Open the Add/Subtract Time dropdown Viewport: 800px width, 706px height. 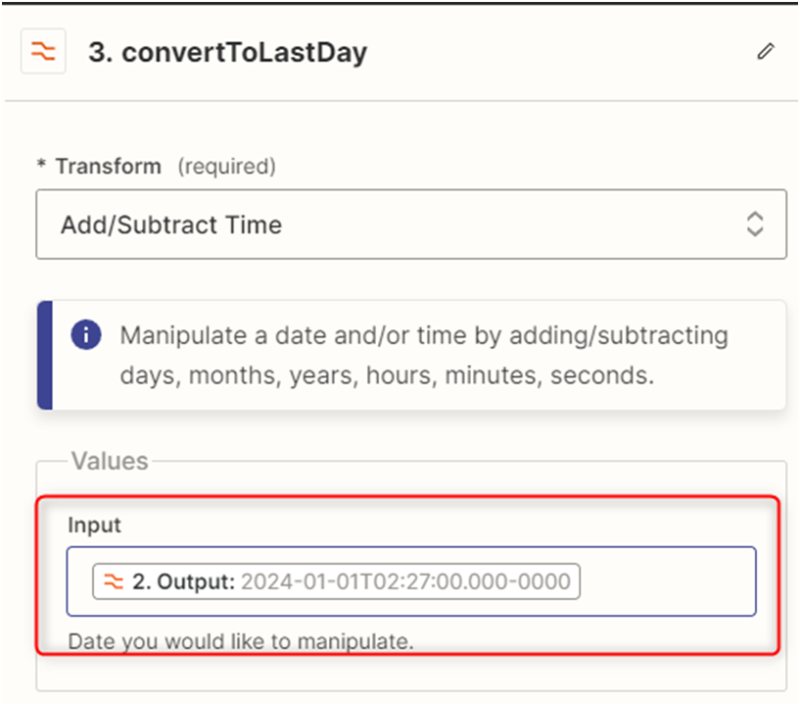pyautogui.click(x=400, y=224)
